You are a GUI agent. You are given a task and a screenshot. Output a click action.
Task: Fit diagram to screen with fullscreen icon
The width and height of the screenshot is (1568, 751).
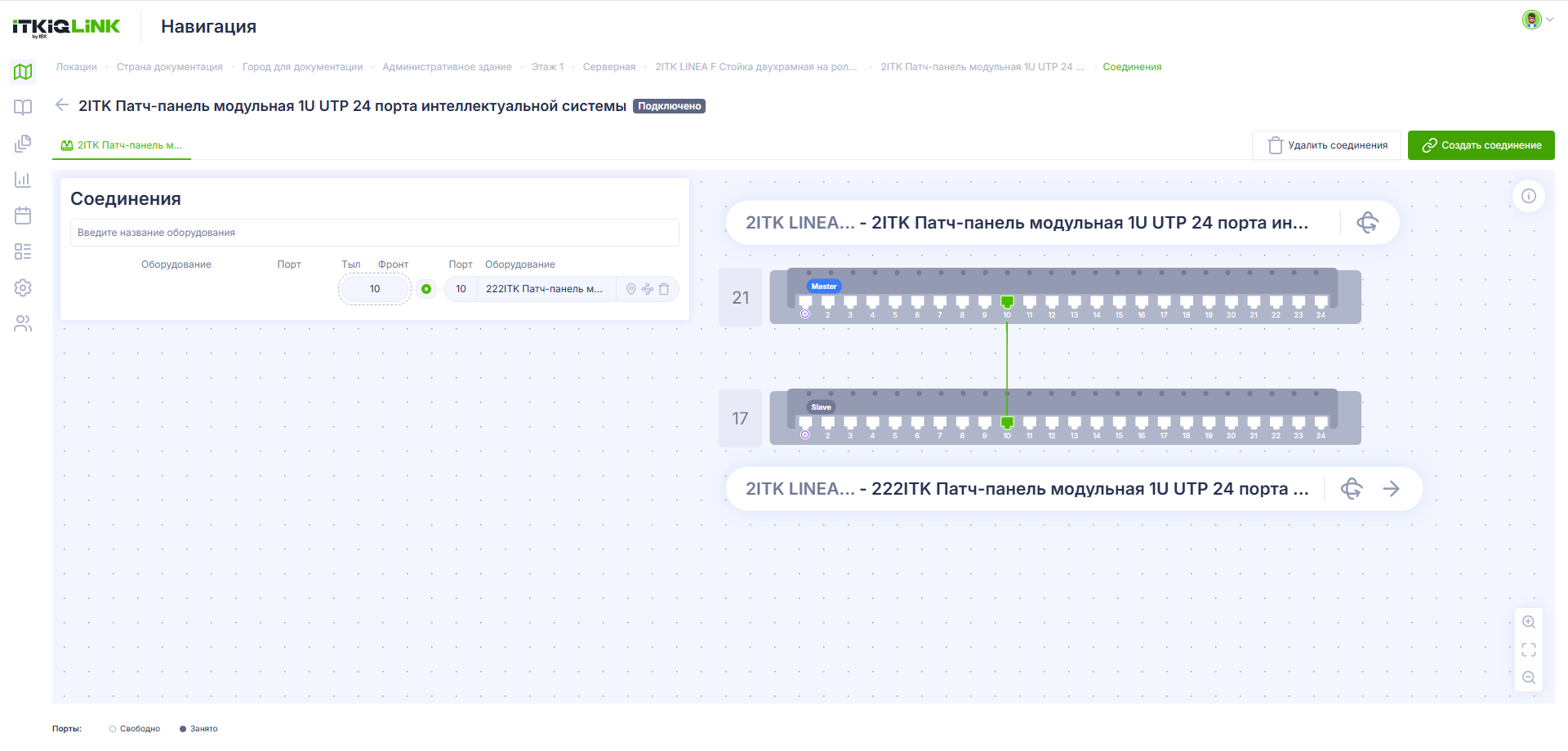[1529, 650]
